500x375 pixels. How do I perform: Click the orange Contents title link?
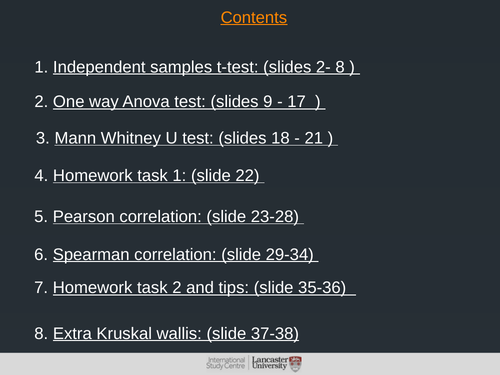[254, 18]
